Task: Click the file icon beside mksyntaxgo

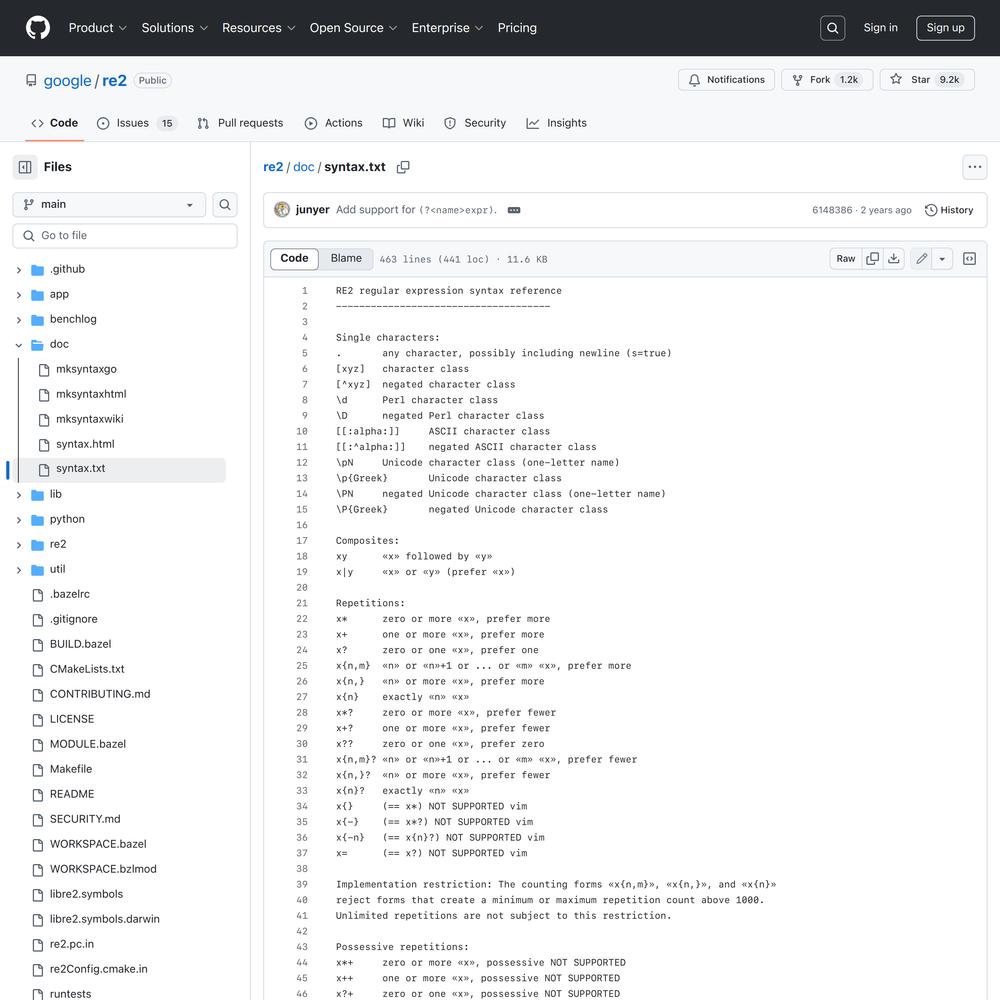Action: 44,370
